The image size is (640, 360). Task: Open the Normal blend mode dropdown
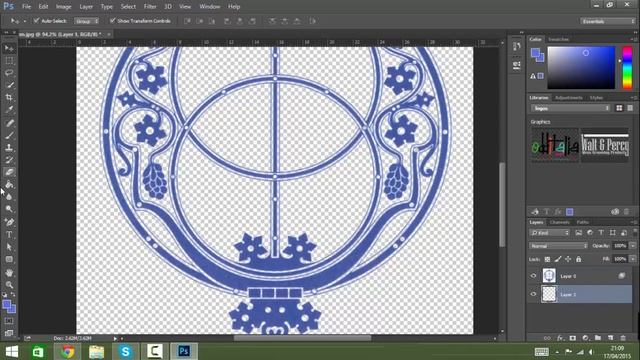[x=558, y=246]
